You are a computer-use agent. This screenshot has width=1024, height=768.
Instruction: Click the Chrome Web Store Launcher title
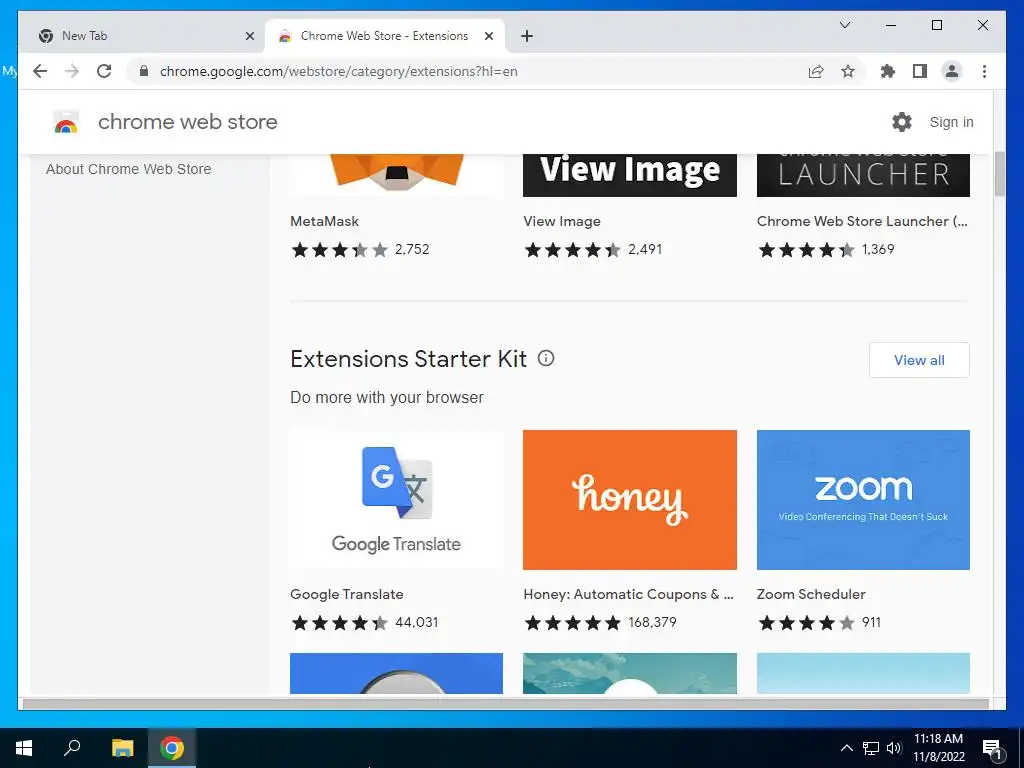pos(862,221)
